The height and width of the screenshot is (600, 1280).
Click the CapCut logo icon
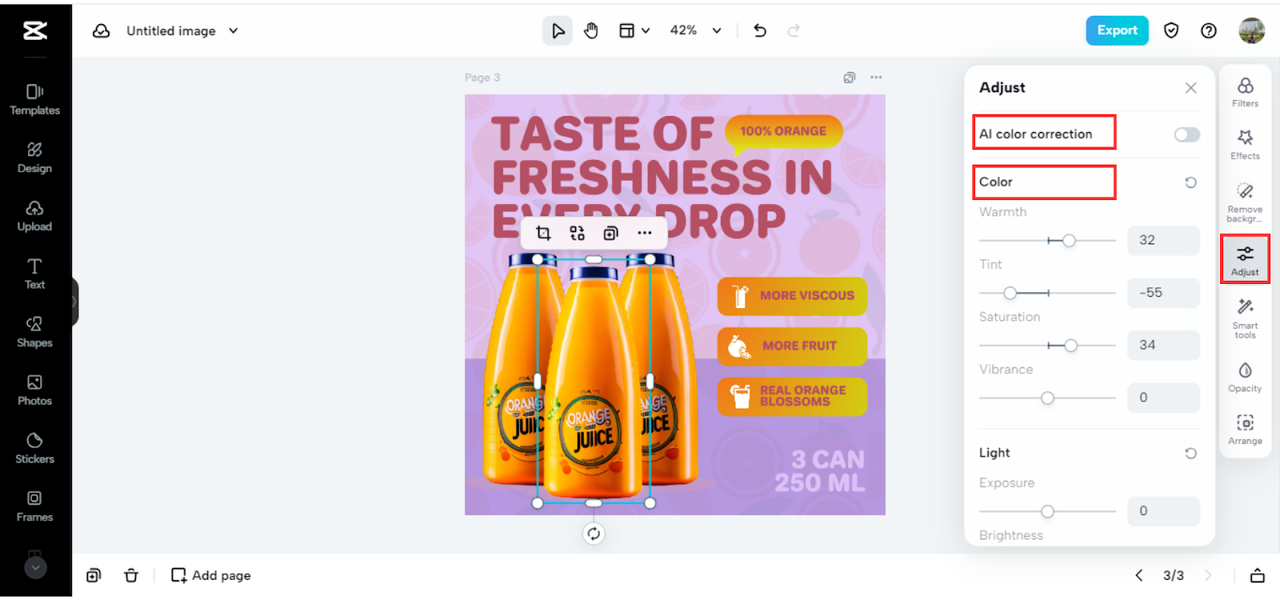click(x=35, y=31)
